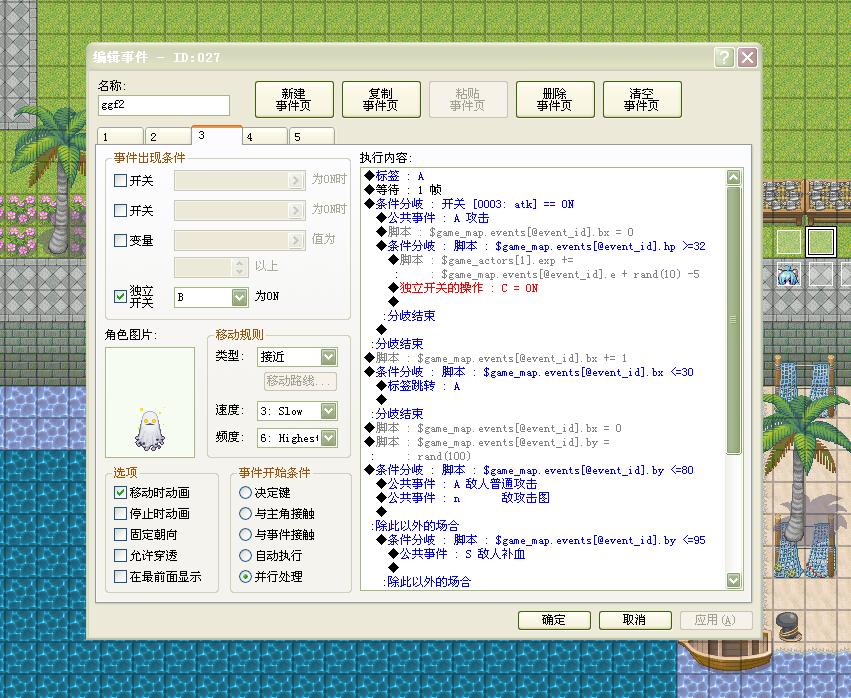
Task: Click the command list scrollbar down arrow
Action: [x=733, y=580]
